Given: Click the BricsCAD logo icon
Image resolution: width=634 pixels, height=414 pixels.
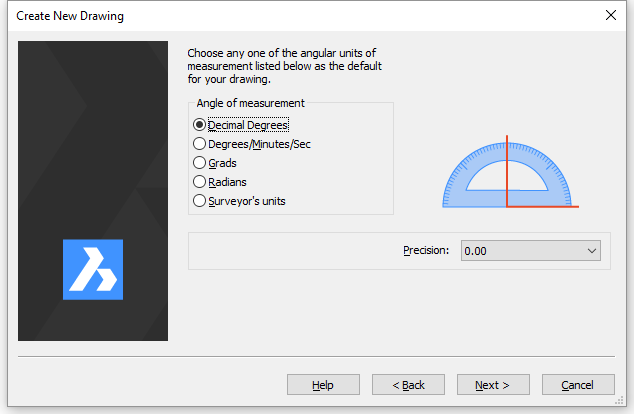Looking at the screenshot, I should (x=93, y=270).
